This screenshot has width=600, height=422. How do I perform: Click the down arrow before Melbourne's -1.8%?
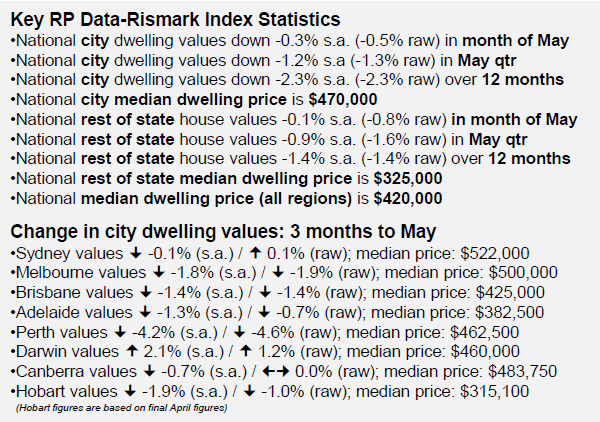click(x=145, y=273)
